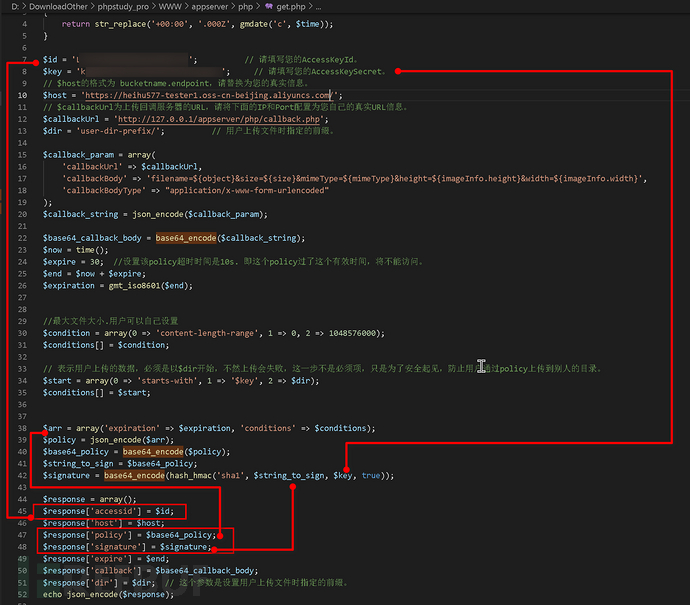Click $response = array() on line 44
The image size is (690, 605).
pyautogui.click(x=89, y=499)
